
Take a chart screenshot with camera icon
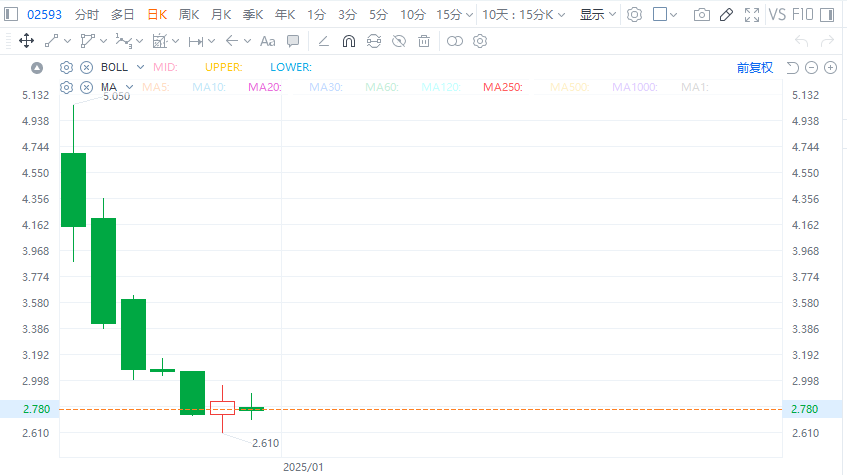click(702, 15)
